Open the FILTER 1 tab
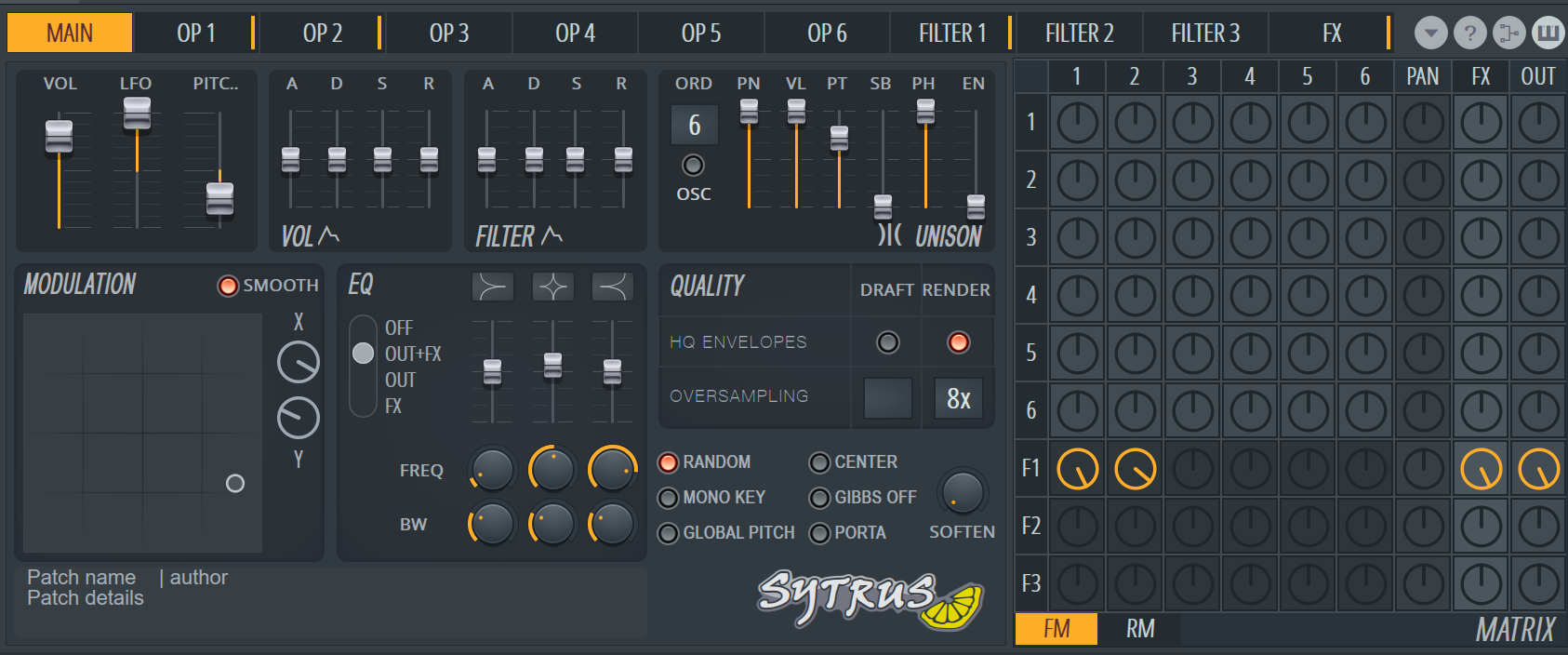This screenshot has width=1568, height=655. pyautogui.click(x=952, y=33)
